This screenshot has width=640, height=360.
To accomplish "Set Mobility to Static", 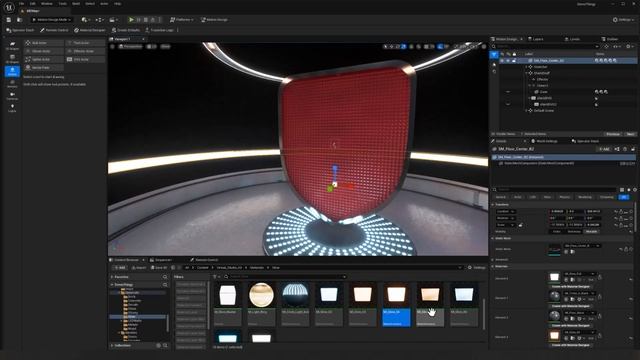I will [x=557, y=231].
